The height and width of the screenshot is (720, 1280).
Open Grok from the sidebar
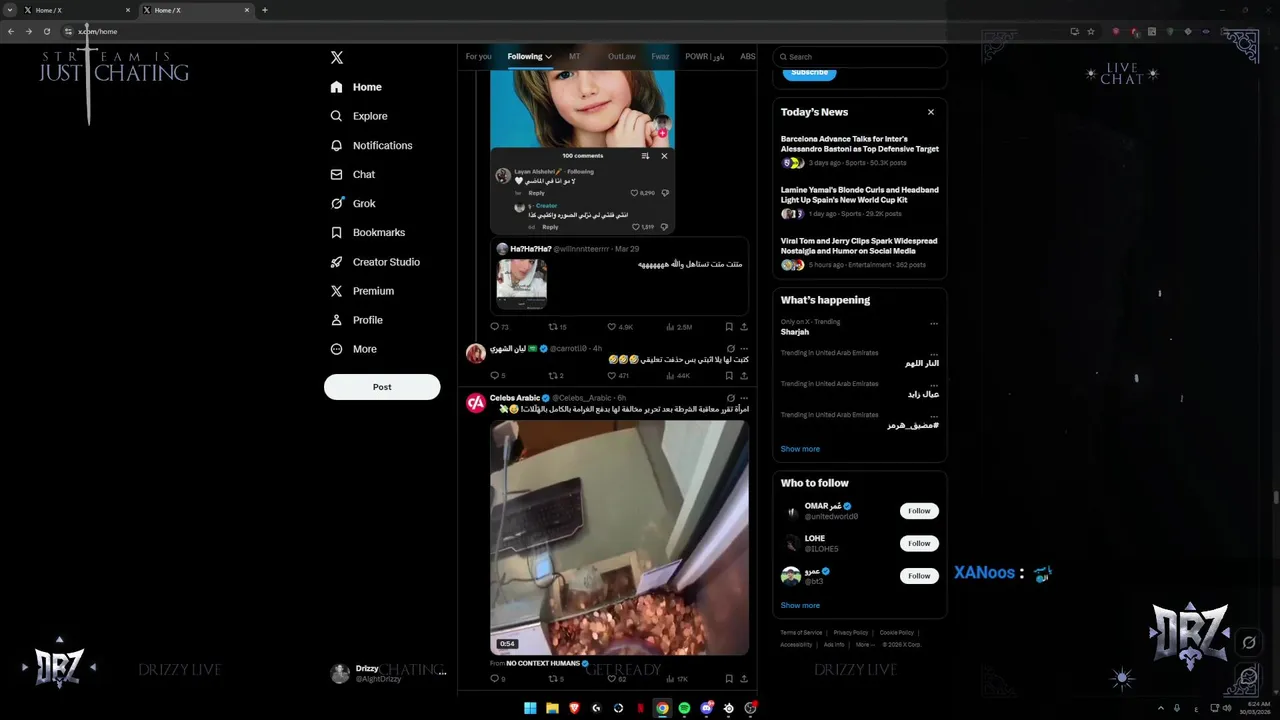353,203
